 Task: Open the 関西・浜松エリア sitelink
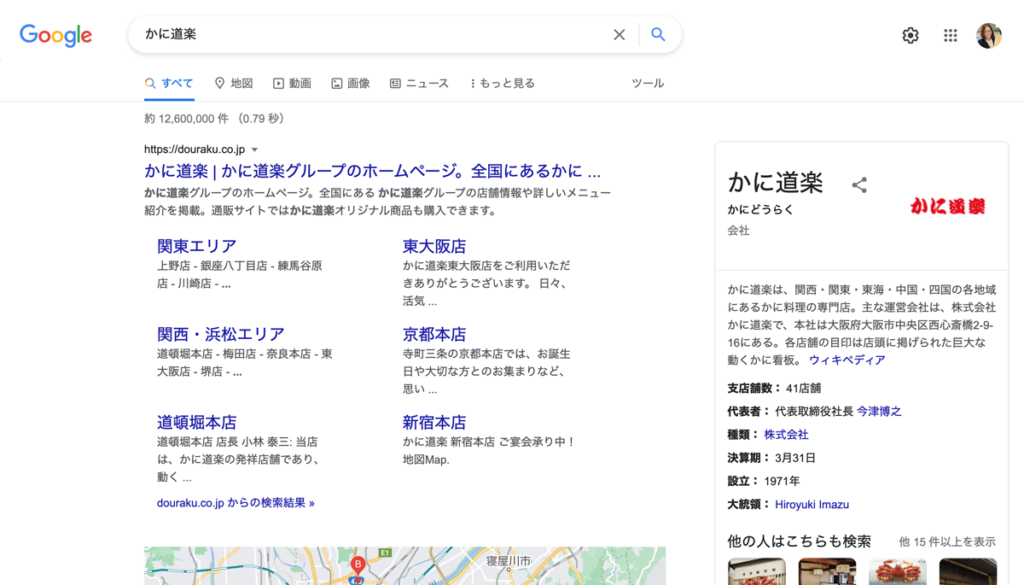click(221, 334)
